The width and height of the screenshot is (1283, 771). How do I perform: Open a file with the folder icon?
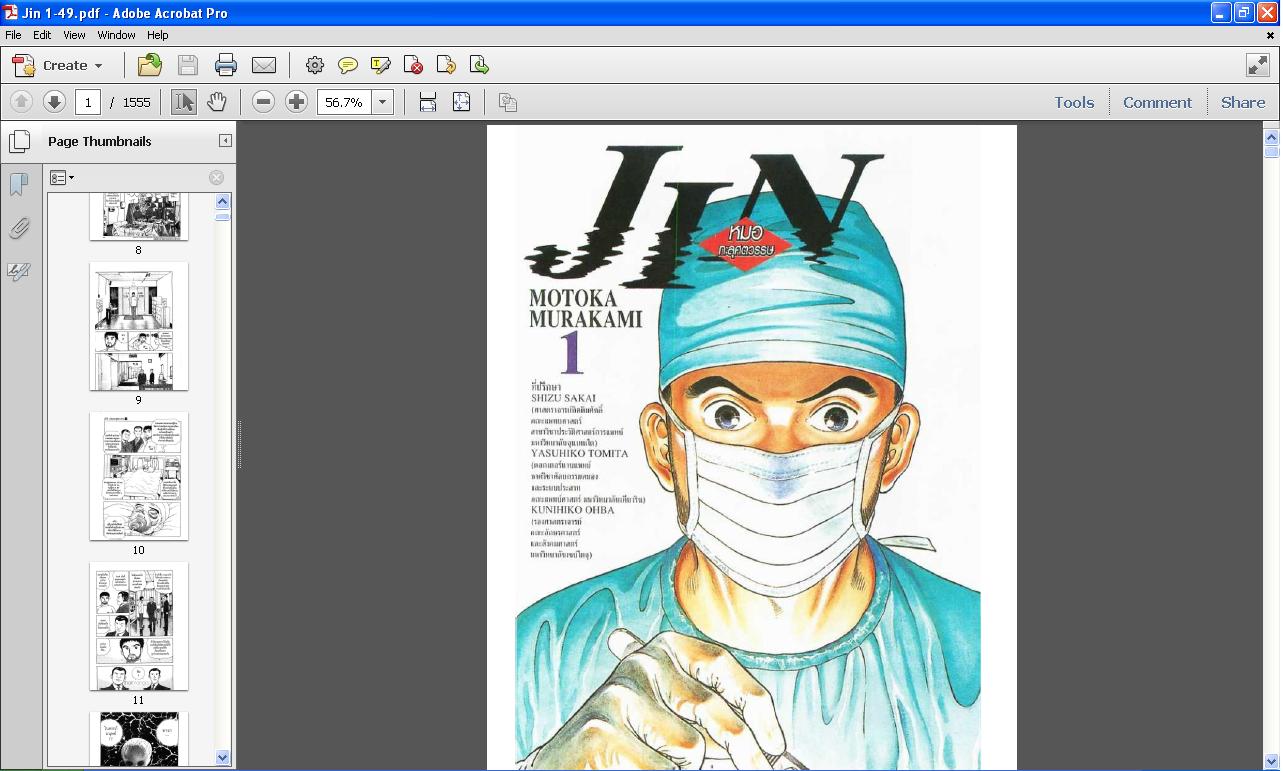tap(149, 65)
